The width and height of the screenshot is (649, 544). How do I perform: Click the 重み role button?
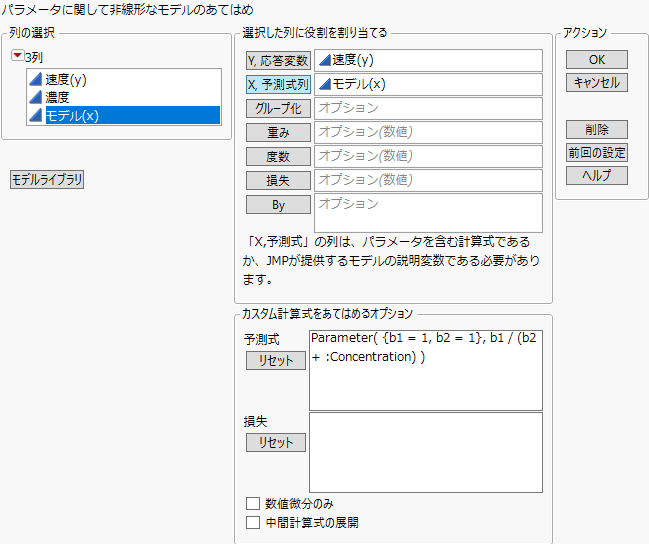pyautogui.click(x=278, y=132)
